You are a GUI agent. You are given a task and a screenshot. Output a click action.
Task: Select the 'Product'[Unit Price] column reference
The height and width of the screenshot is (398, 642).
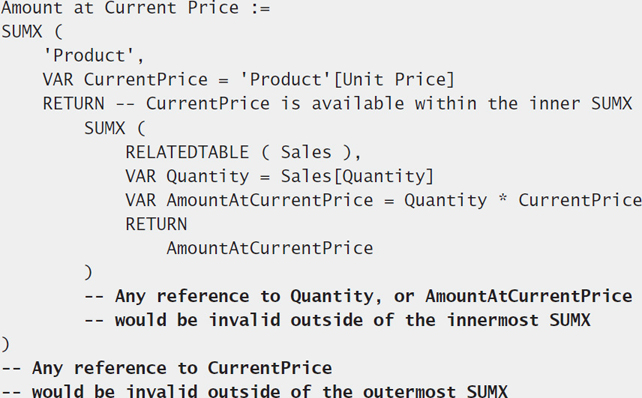347,79
